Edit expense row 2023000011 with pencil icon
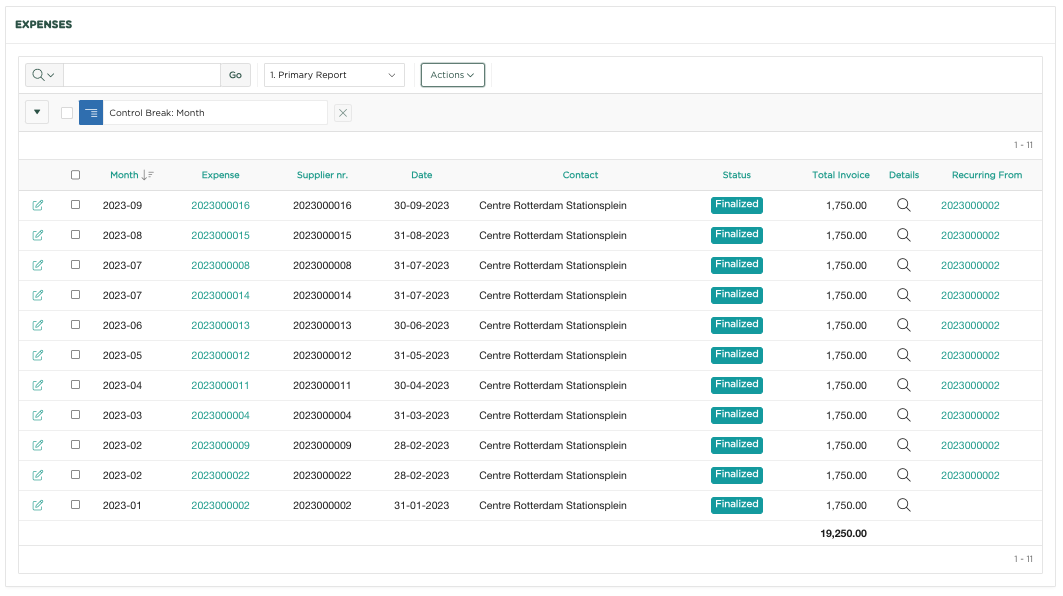This screenshot has width=1063, height=596. 38,385
